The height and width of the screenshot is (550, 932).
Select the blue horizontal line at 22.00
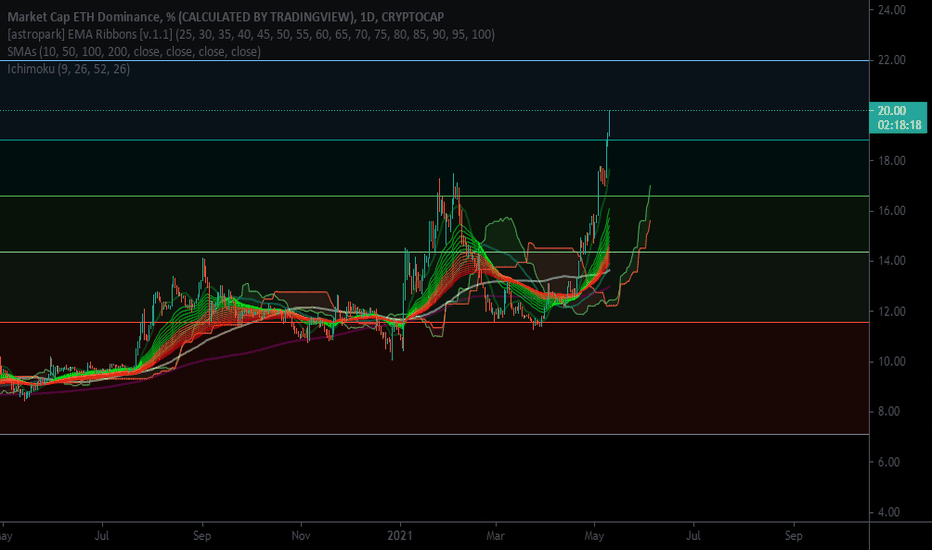pyautogui.click(x=434, y=60)
